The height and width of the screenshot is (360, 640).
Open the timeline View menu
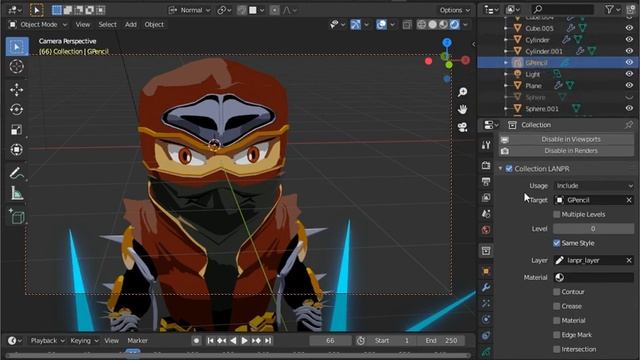[111, 340]
